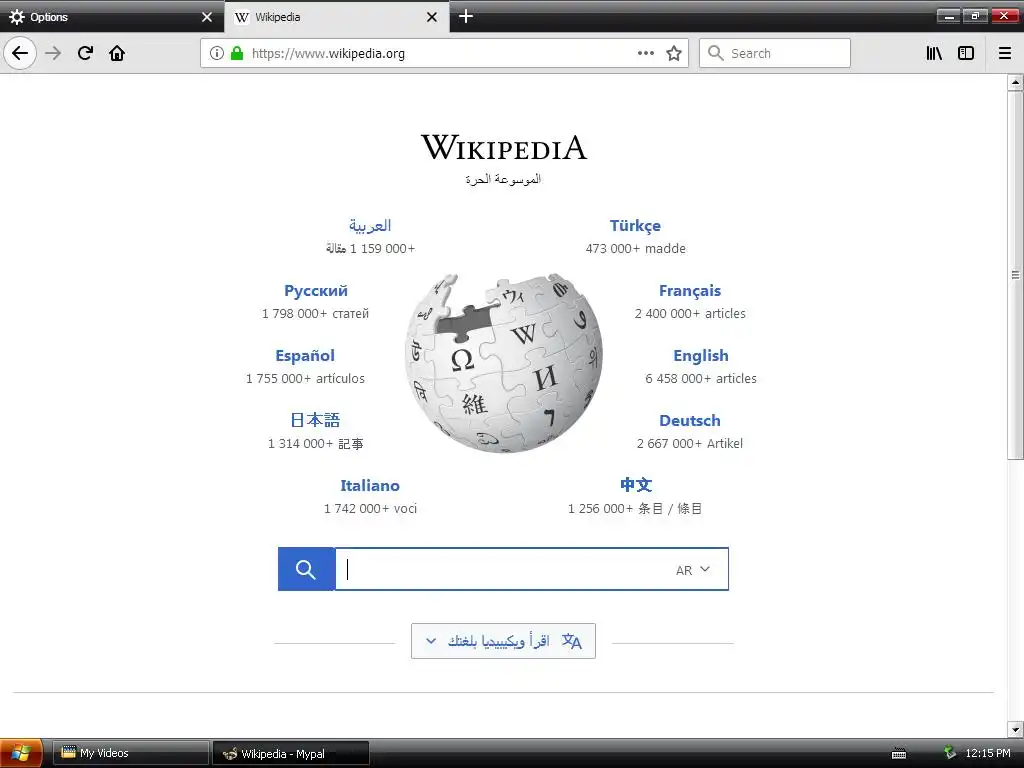Click the Arabic subtitle الموسوعة الحرة
1024x768 pixels.
[503, 179]
